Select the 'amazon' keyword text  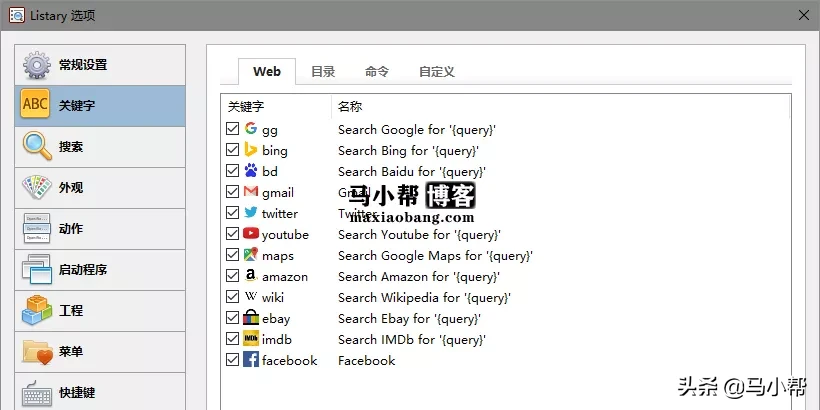click(285, 277)
